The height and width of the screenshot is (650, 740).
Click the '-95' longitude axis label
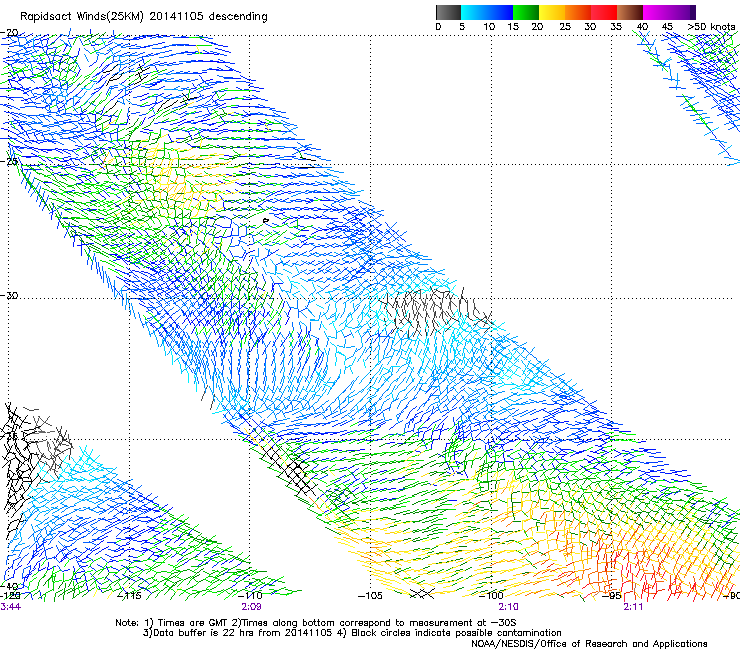tap(612, 596)
